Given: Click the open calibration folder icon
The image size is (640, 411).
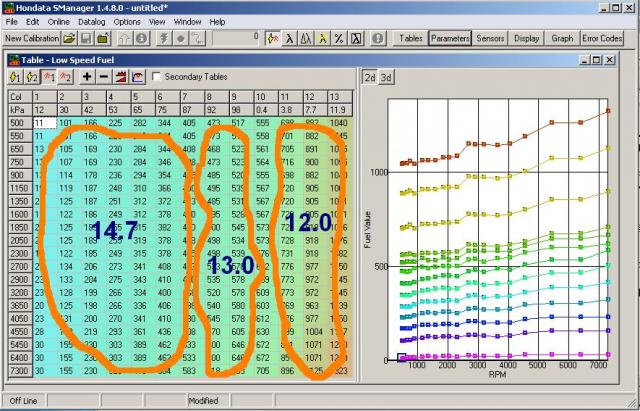Looking at the screenshot, I should (x=70, y=38).
